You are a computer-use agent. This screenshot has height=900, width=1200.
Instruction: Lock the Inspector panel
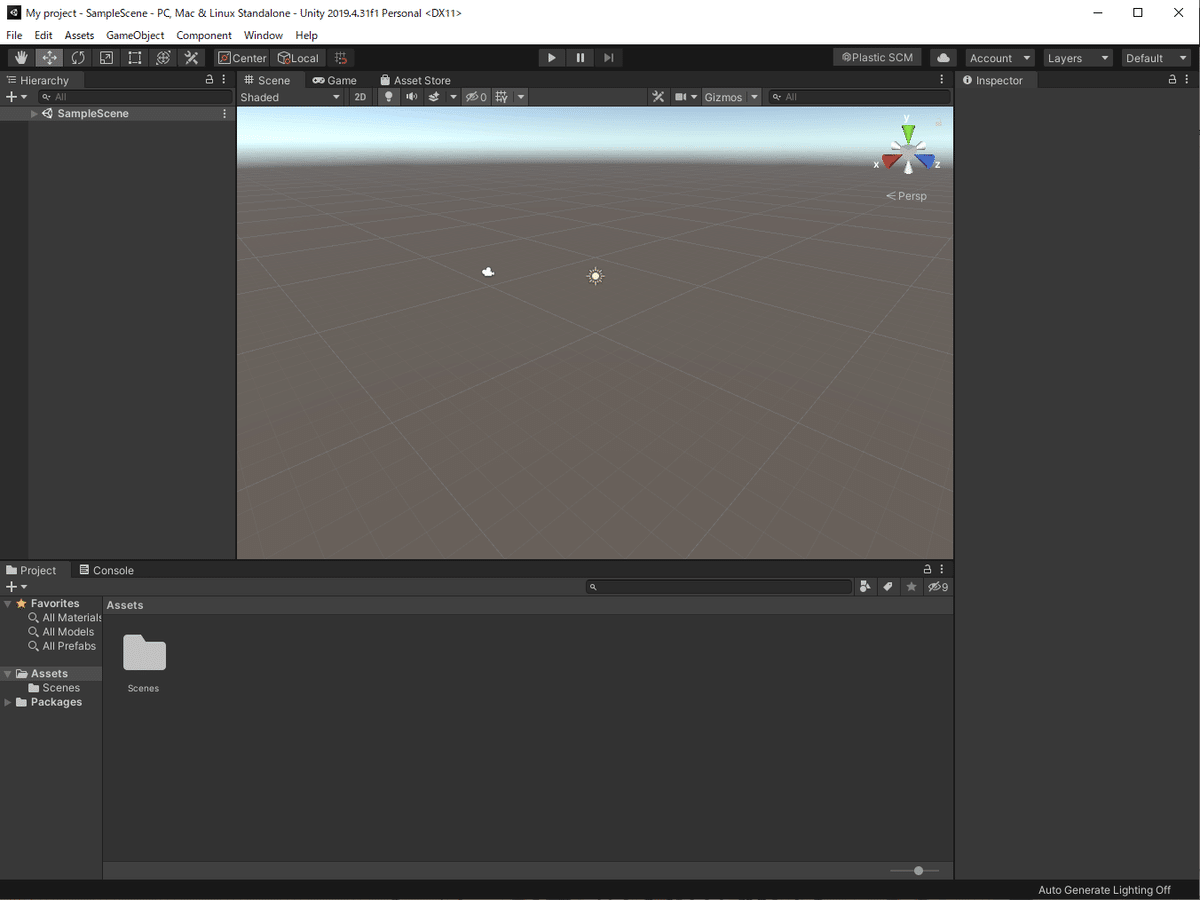1173,80
